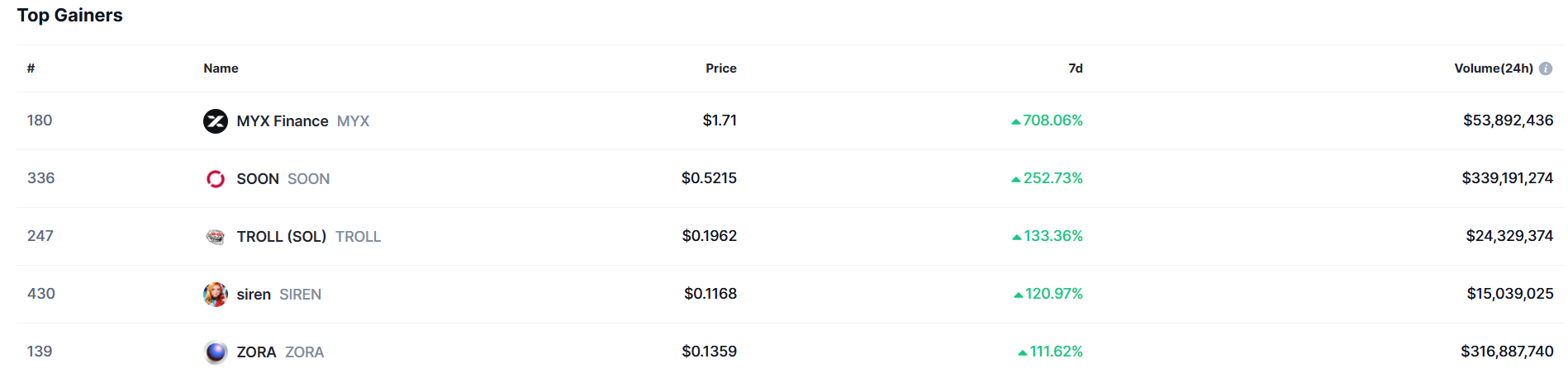
Task: Sort by the 7d column header
Action: point(1076,68)
